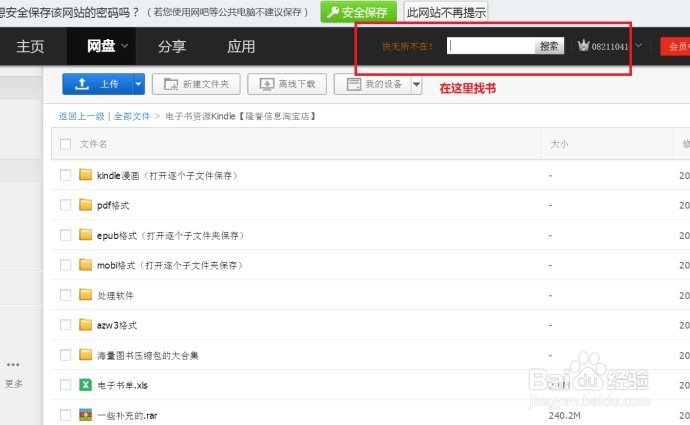Click 离线下载 offline download button

(x=287, y=84)
